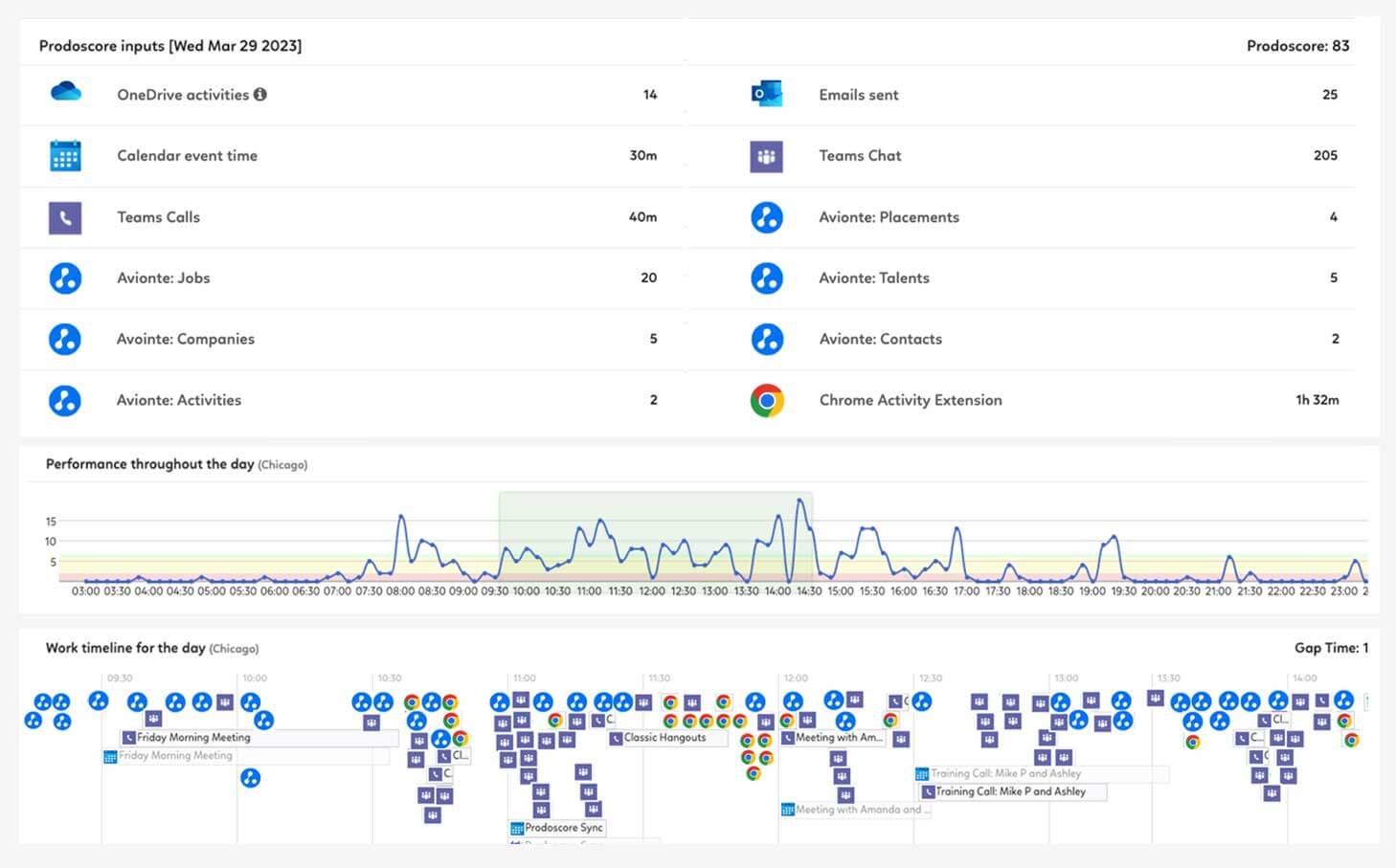Select the Avionte: Jobs icon
The width and height of the screenshot is (1396, 868).
tap(65, 278)
